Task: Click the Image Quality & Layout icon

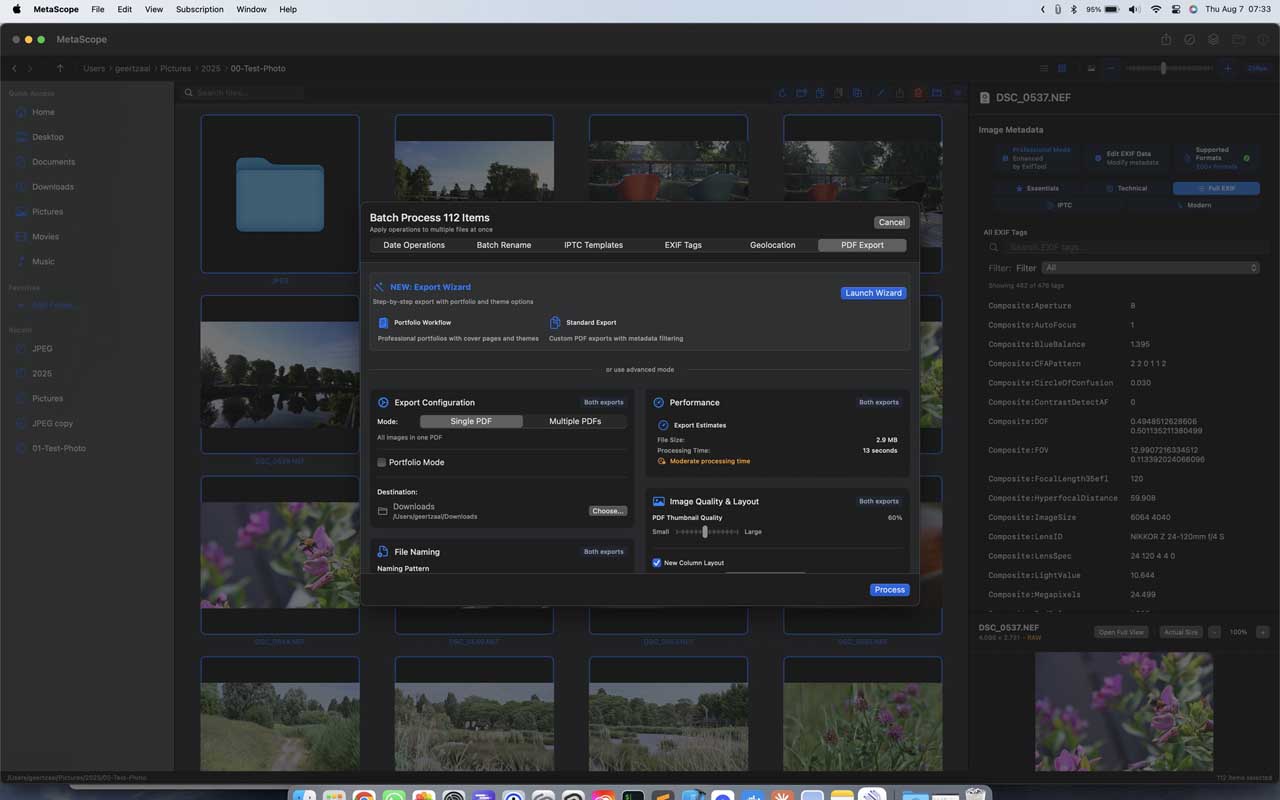Action: point(659,501)
